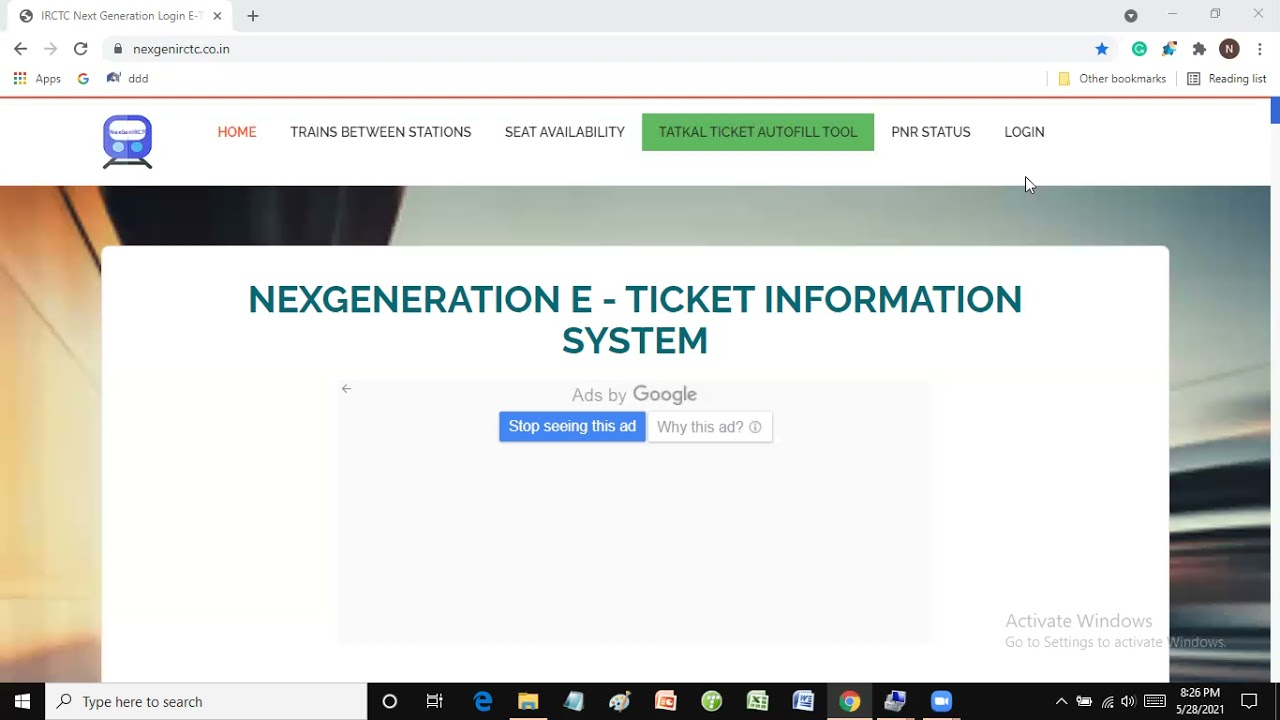Click the bookmark star in address bar
This screenshot has height=720, width=1280.
1102,48
